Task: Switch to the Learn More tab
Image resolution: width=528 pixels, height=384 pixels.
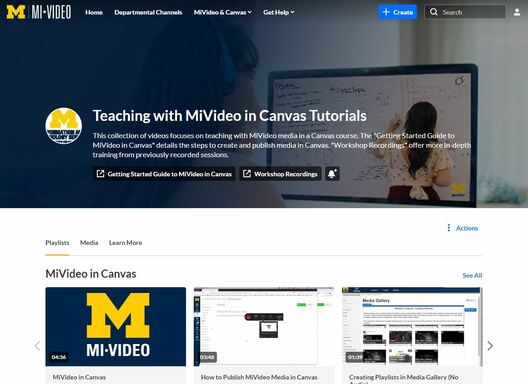Action: (x=125, y=243)
